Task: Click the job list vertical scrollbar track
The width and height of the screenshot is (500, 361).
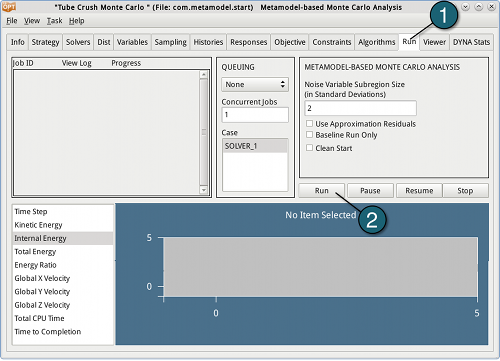Action: coord(204,132)
